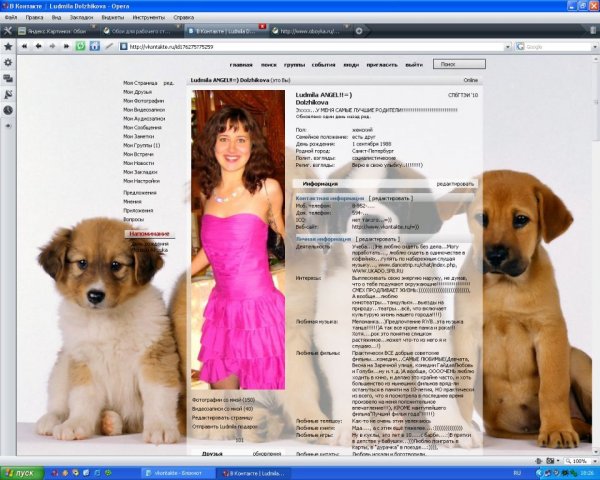The height and width of the screenshot is (480, 600).
Task: Click редактировать in Информация header
Action: (455, 184)
